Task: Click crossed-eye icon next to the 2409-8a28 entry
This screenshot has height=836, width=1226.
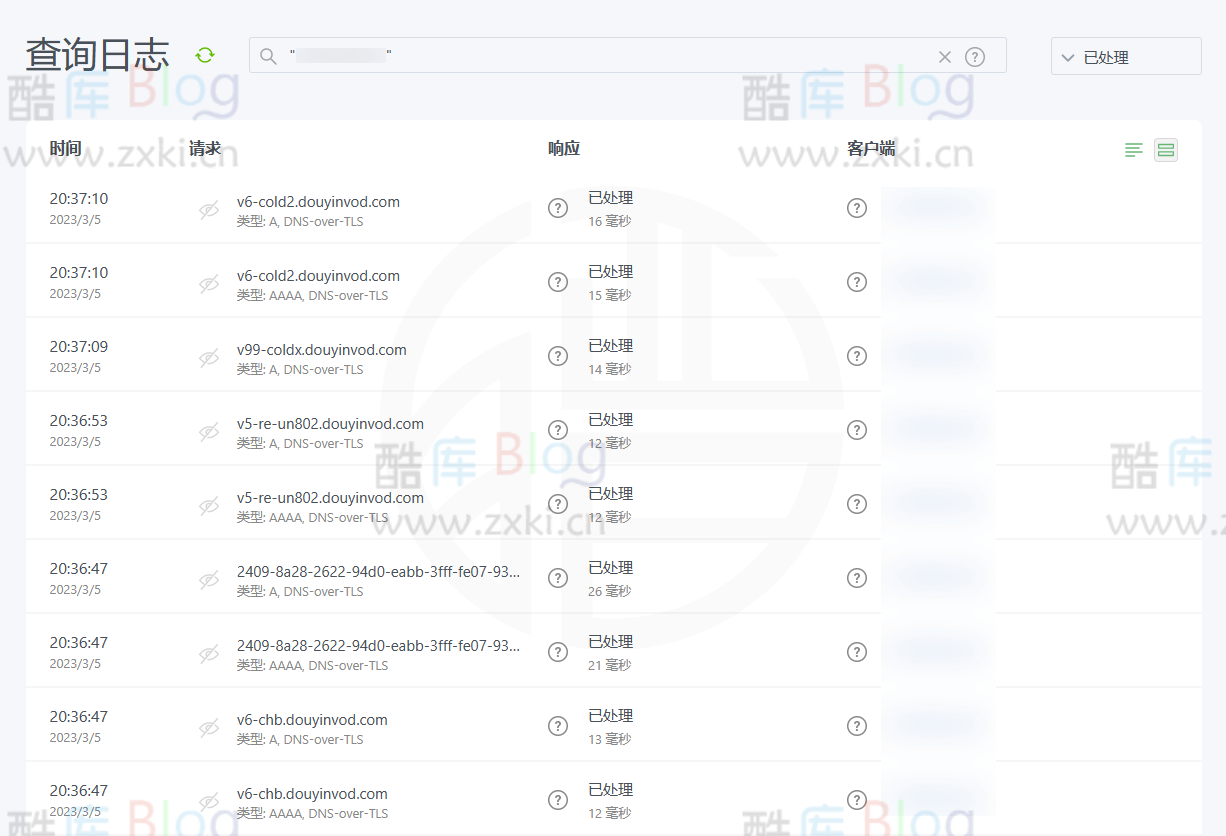Action: click(x=208, y=580)
